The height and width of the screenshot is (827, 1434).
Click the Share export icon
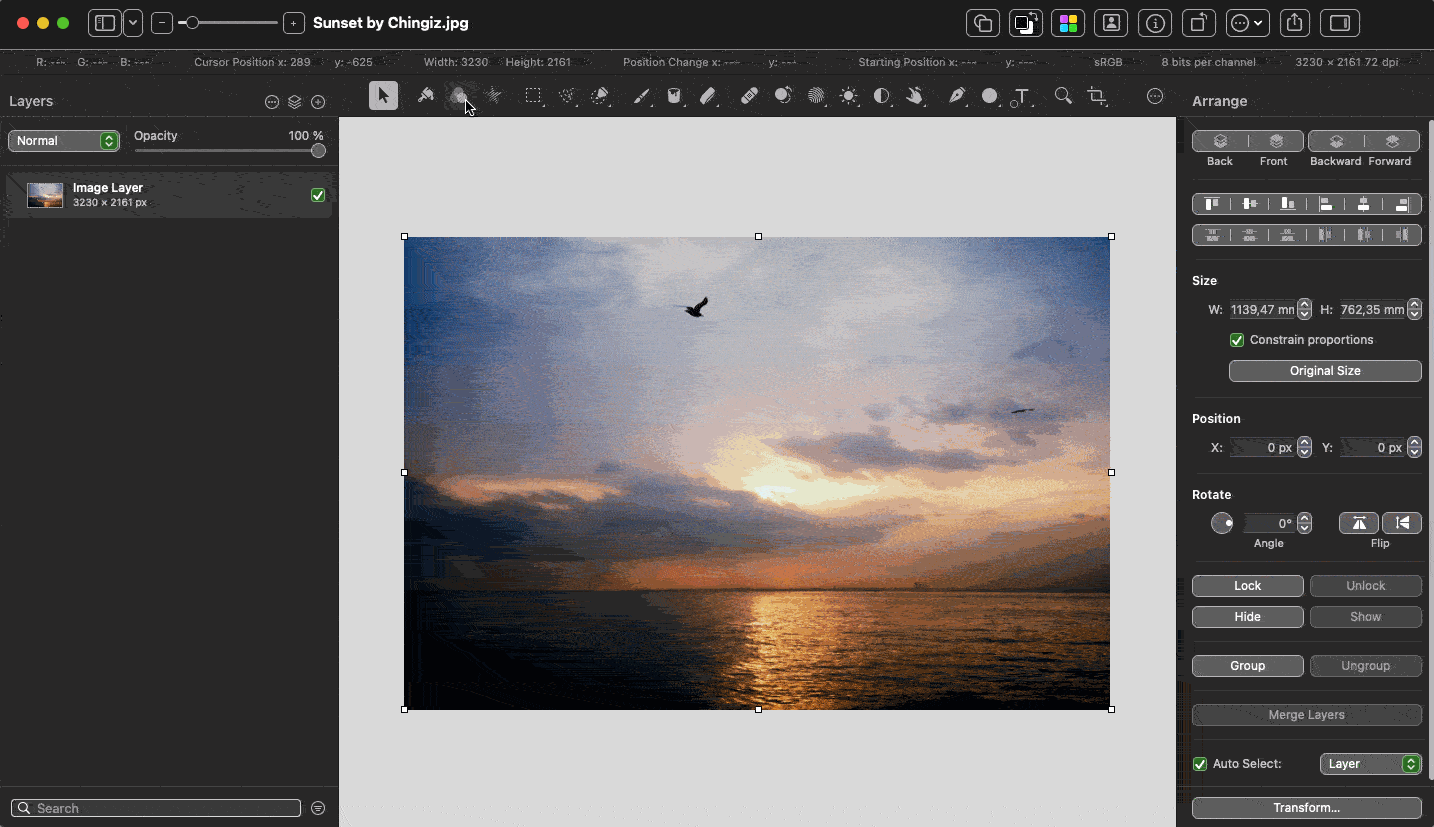click(1295, 23)
